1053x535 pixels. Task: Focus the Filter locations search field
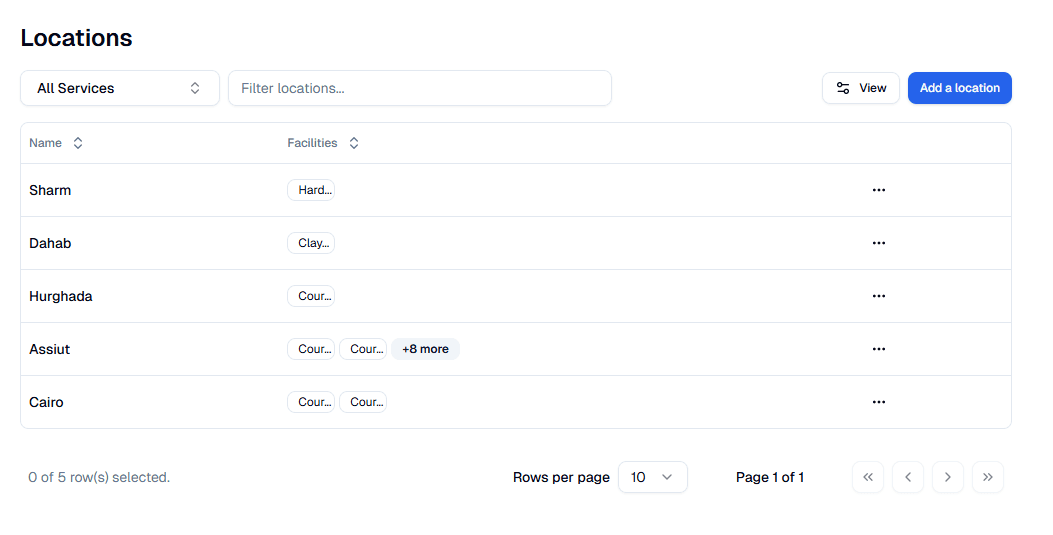point(420,88)
